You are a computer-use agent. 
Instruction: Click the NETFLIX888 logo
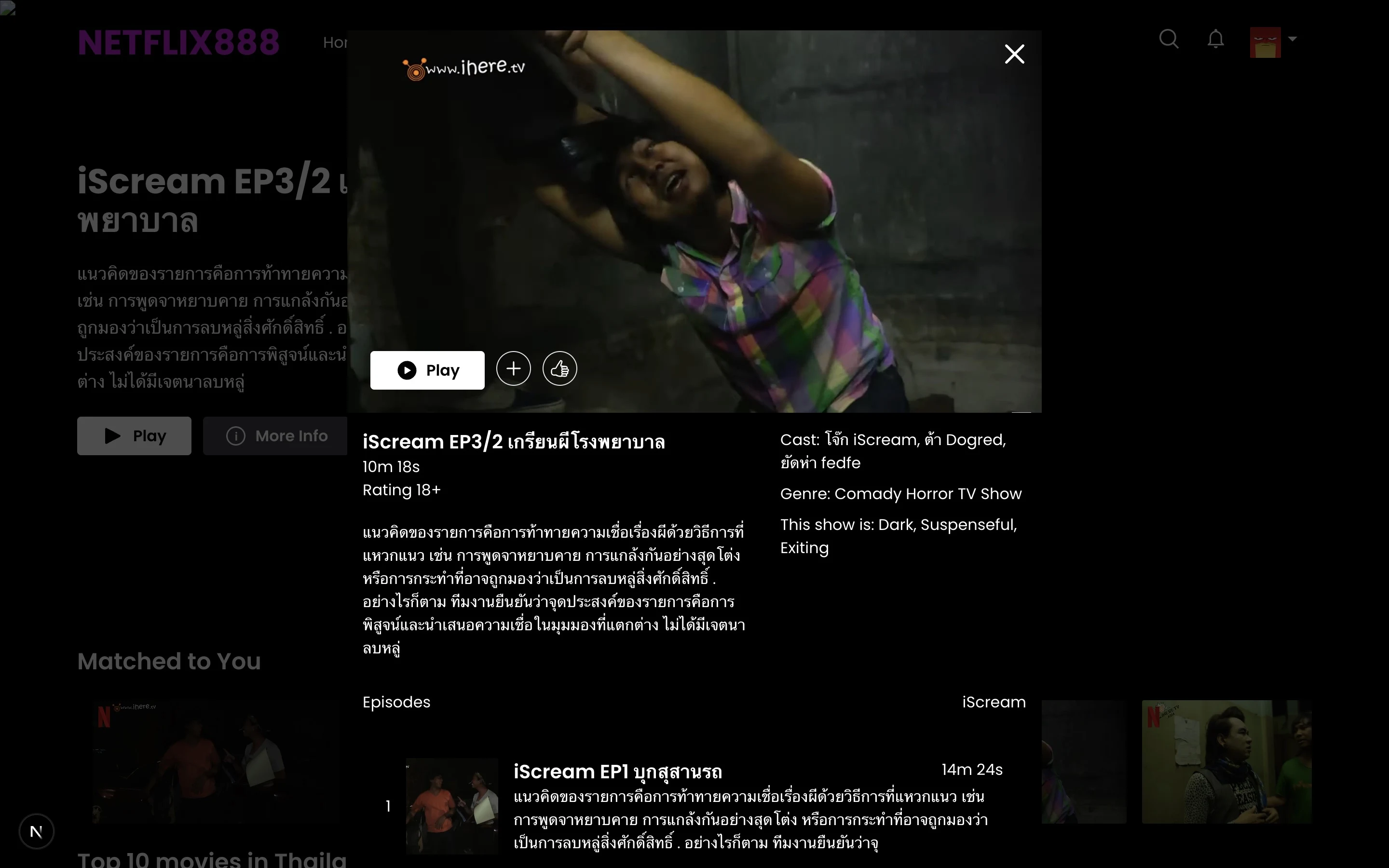click(x=178, y=42)
